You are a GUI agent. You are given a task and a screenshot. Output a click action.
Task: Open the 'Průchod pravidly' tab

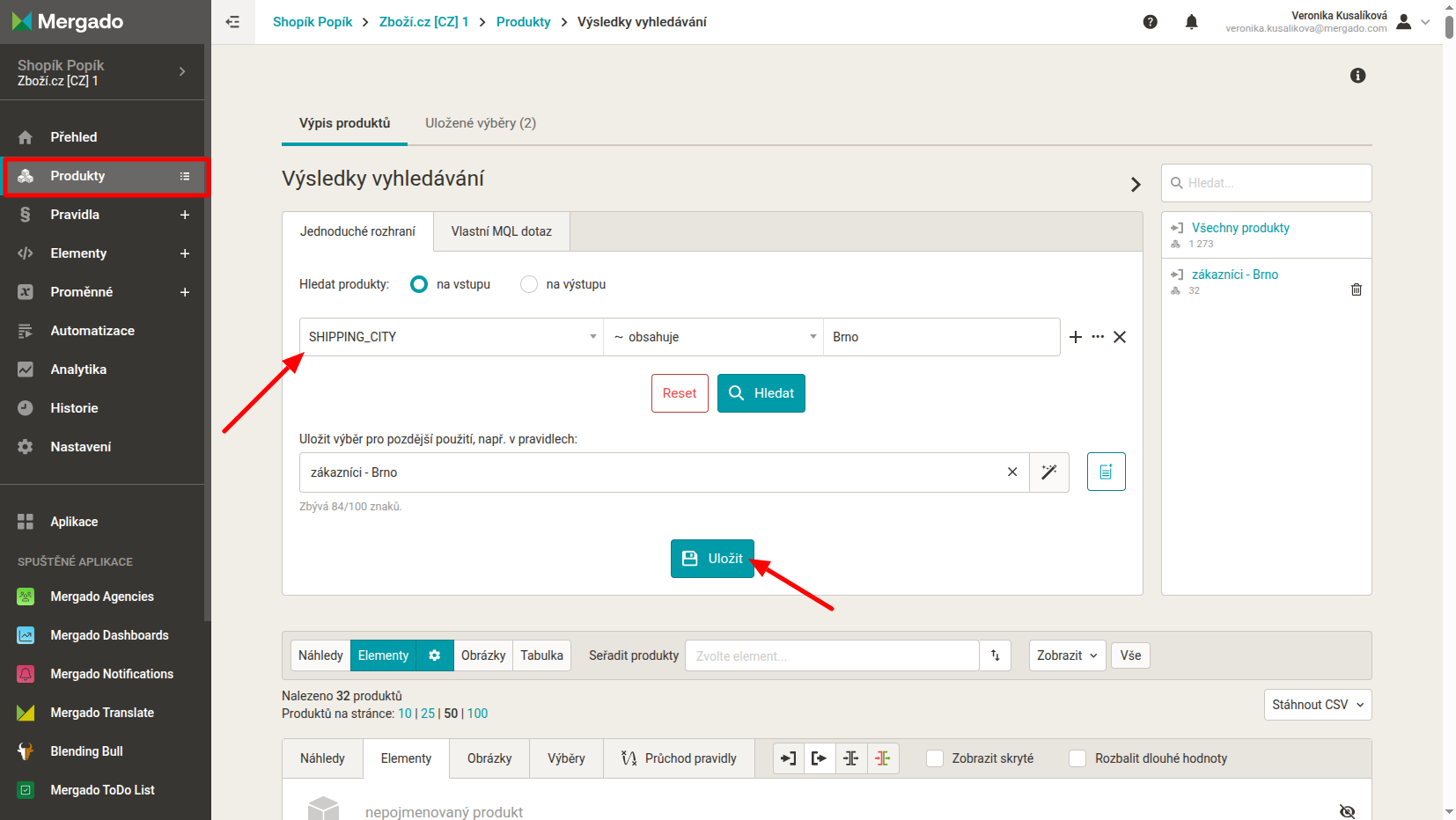pyautogui.click(x=679, y=758)
